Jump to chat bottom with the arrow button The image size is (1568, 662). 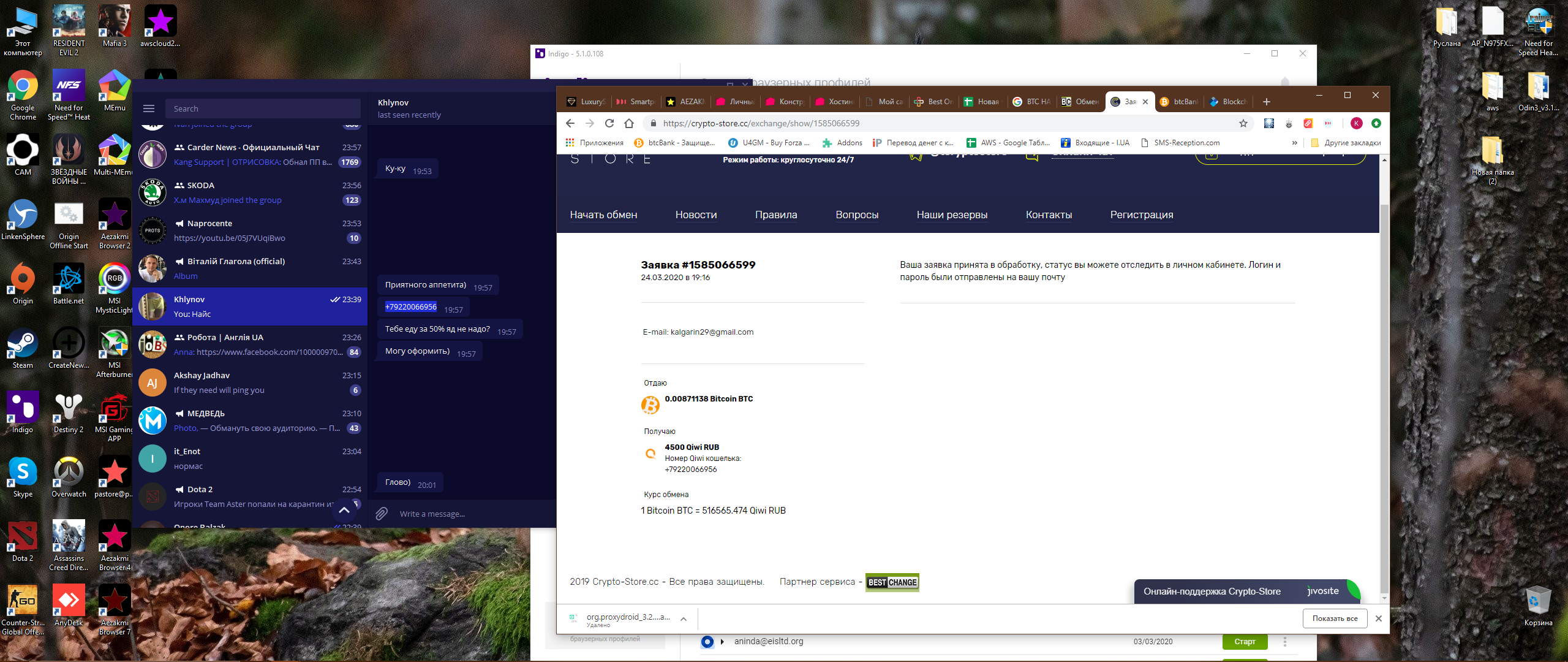344,510
